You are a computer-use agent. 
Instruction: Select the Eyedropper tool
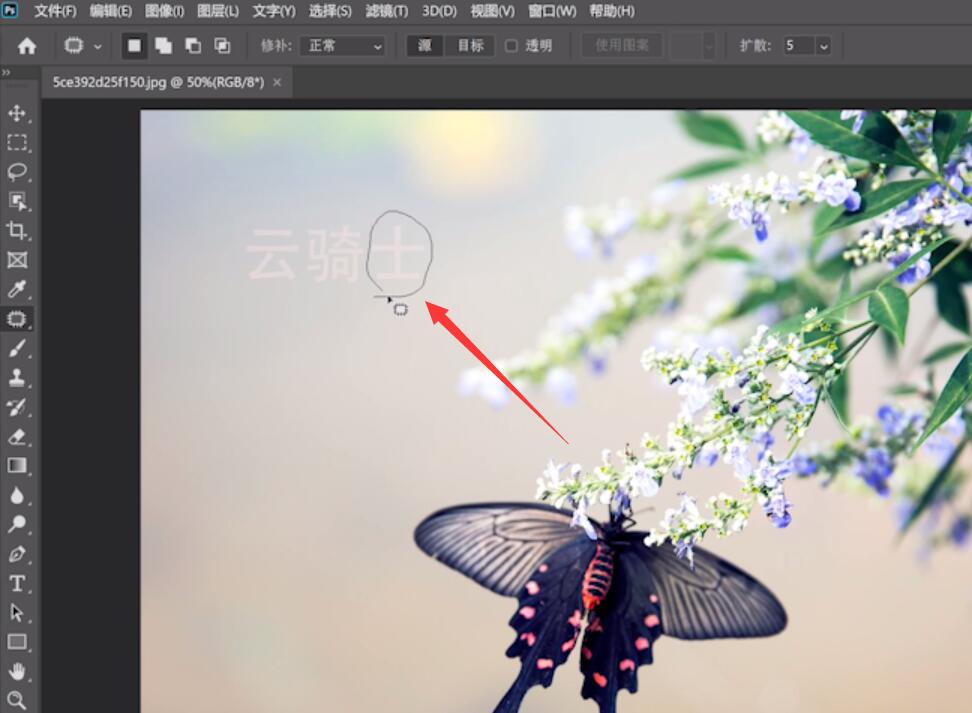pyautogui.click(x=17, y=290)
